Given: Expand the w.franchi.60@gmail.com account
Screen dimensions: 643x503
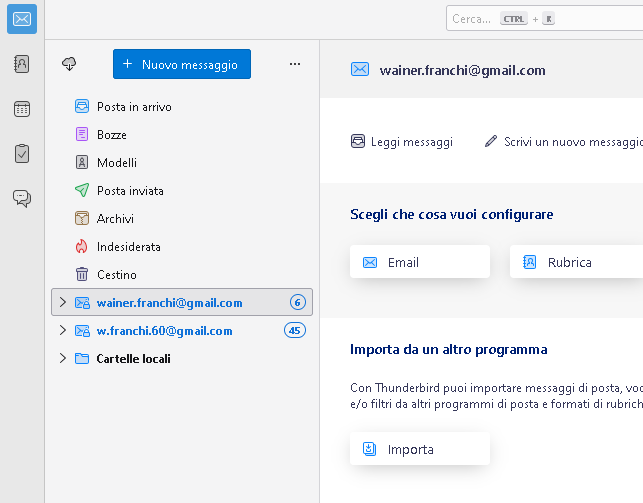Looking at the screenshot, I should click(x=63, y=330).
